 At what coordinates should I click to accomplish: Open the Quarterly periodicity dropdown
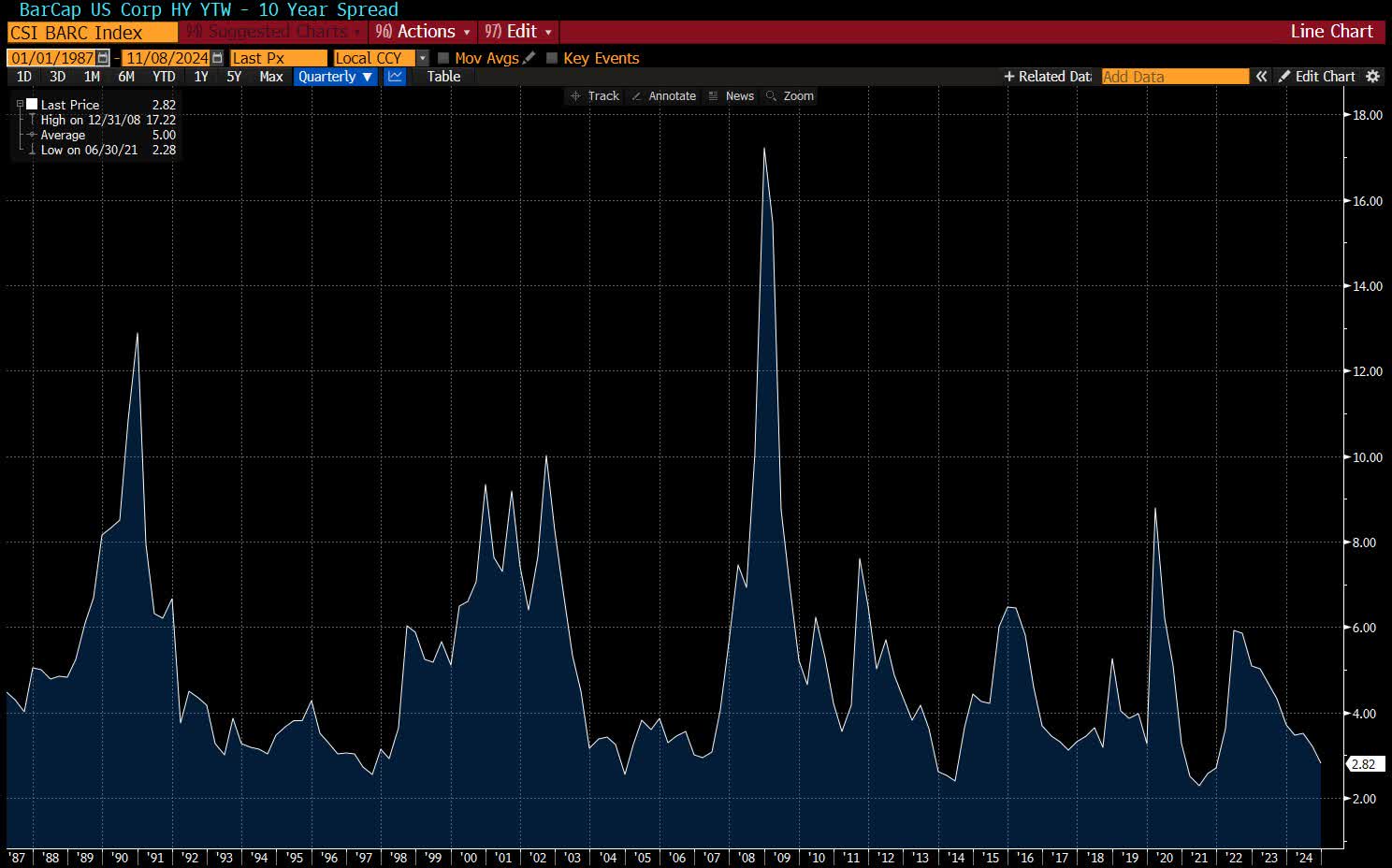coord(335,77)
